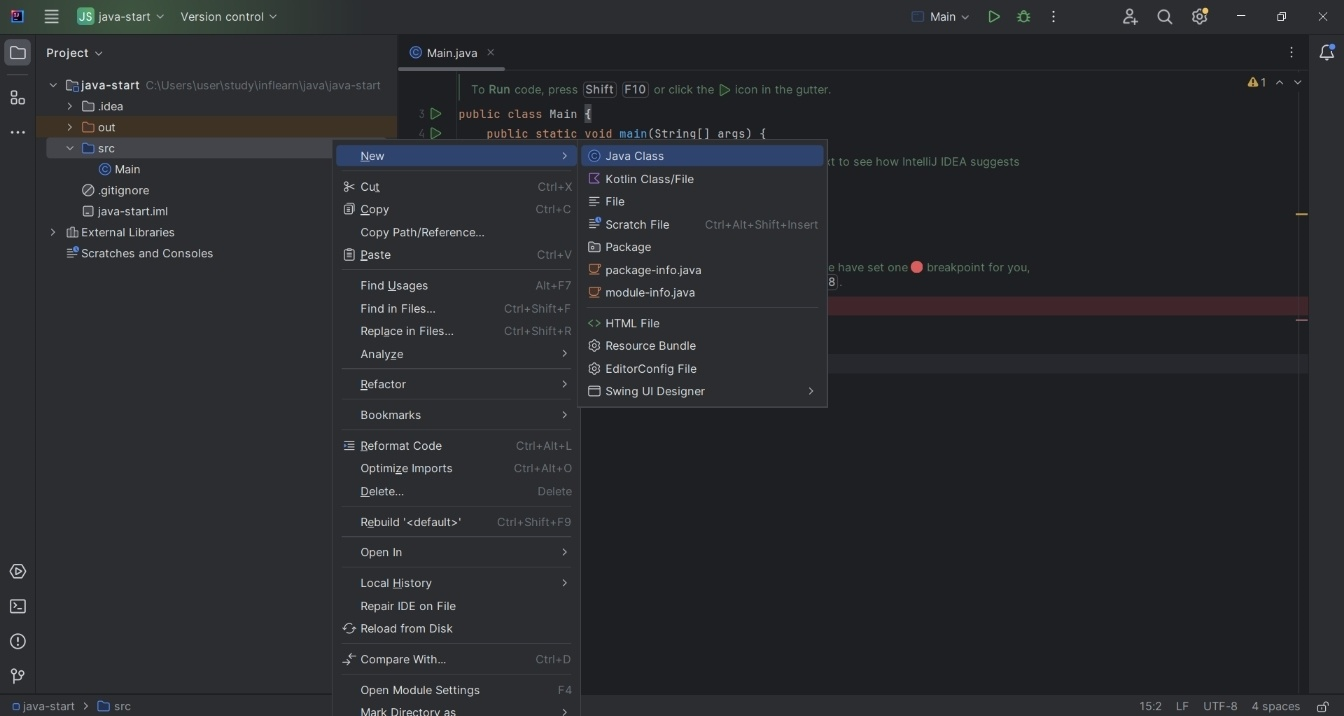
Task: Choose Reload from Disk
Action: pos(456,629)
